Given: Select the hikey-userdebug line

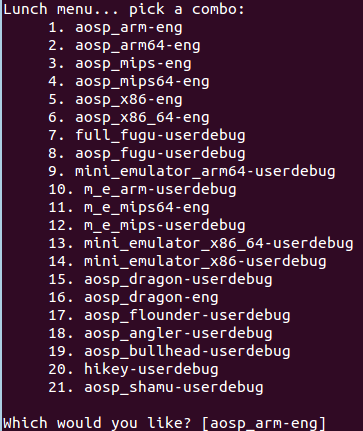Looking at the screenshot, I should (x=151, y=370).
